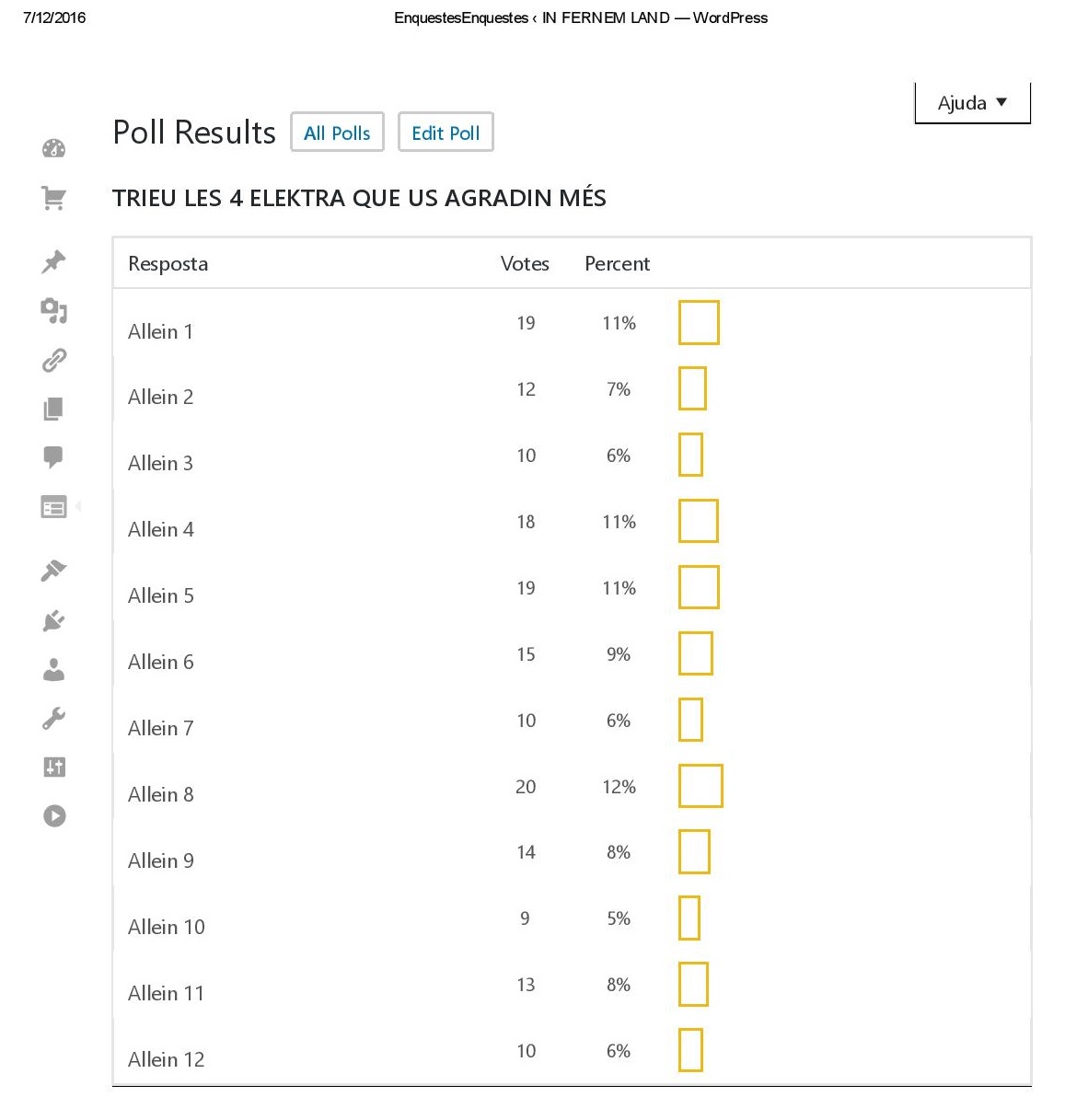Viewport: 1065px width, 1120px height.
Task: Open Plugins via the plug icon
Action: 54,621
